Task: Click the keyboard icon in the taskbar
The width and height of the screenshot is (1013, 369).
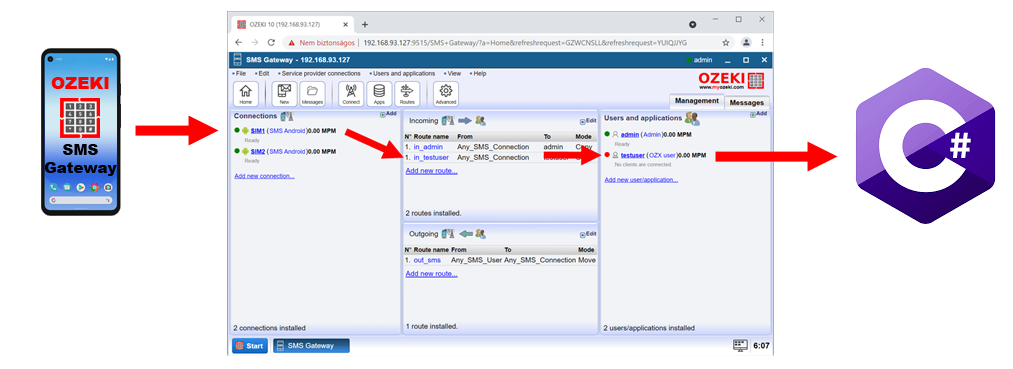Action: coord(740,346)
